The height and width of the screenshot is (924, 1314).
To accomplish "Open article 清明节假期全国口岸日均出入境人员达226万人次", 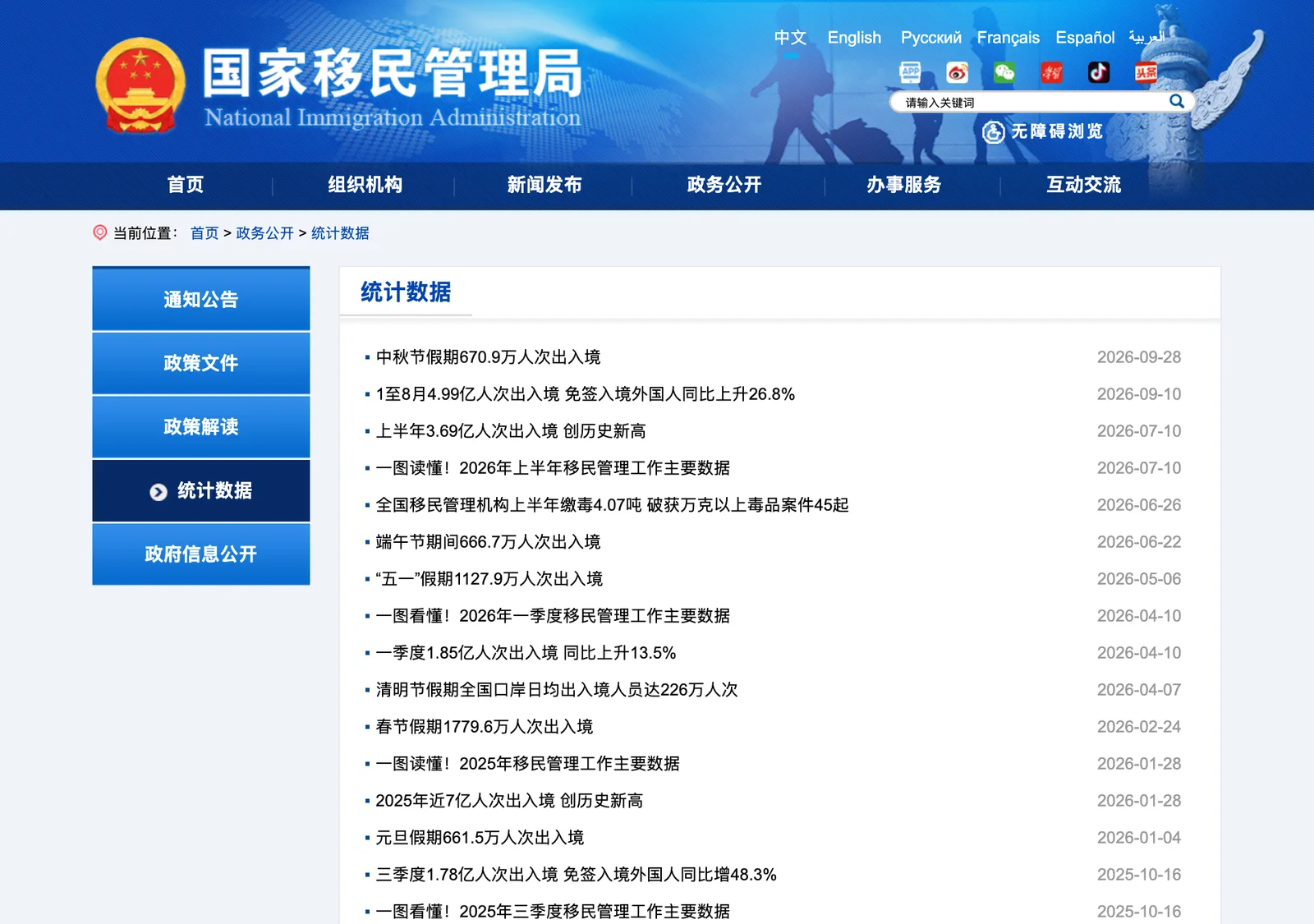I will click(x=557, y=690).
